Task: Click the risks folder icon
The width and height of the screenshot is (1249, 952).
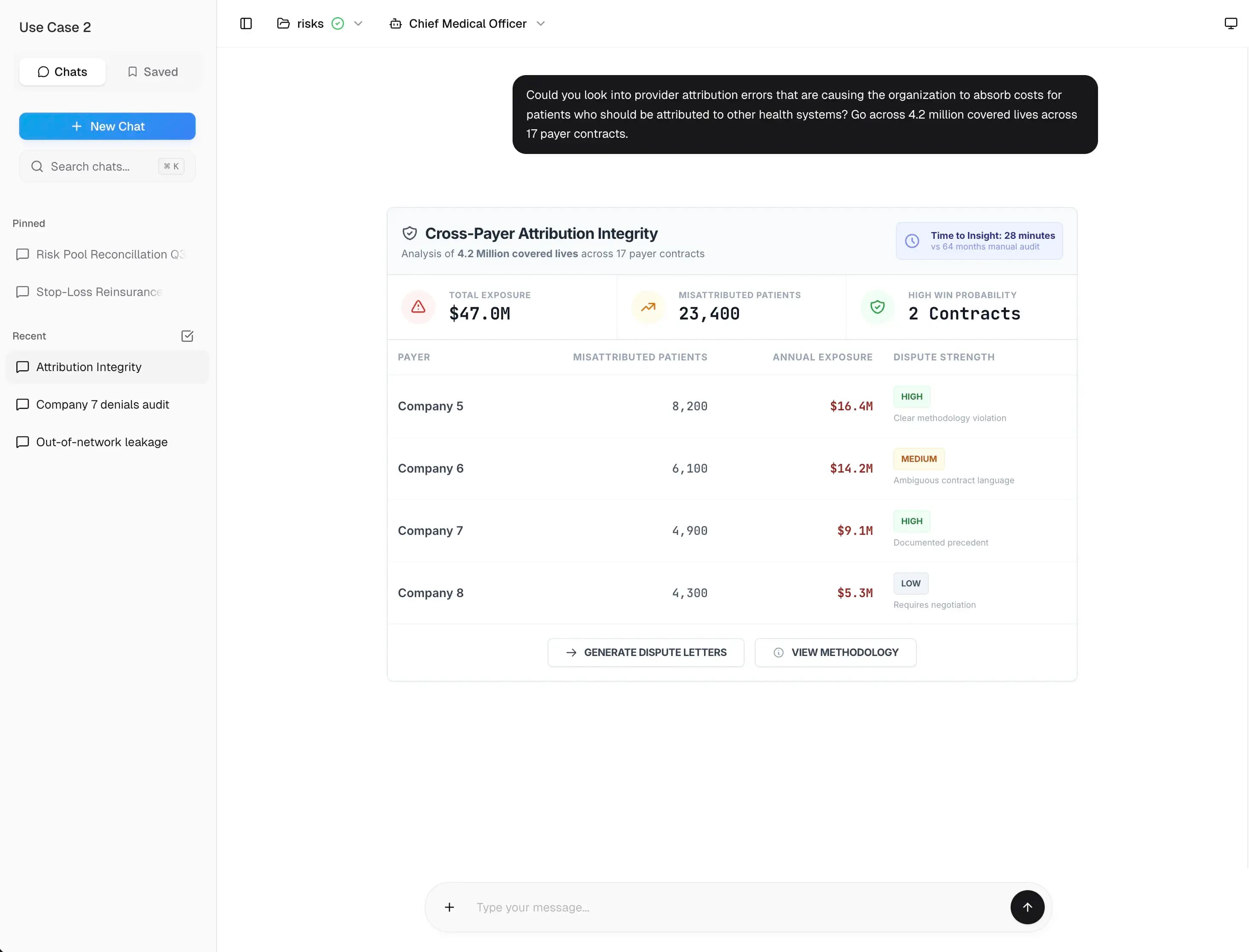Action: click(284, 23)
